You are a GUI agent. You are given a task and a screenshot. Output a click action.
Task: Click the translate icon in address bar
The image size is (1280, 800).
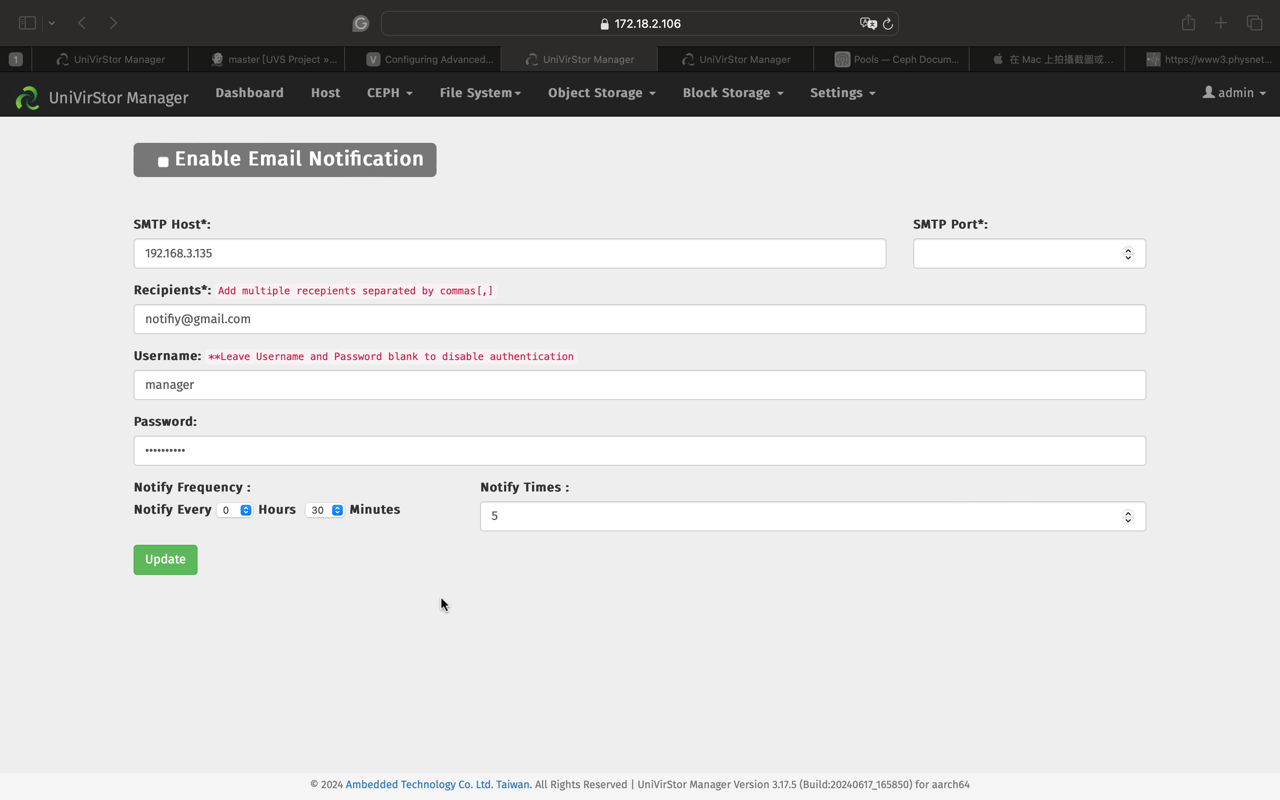[867, 24]
